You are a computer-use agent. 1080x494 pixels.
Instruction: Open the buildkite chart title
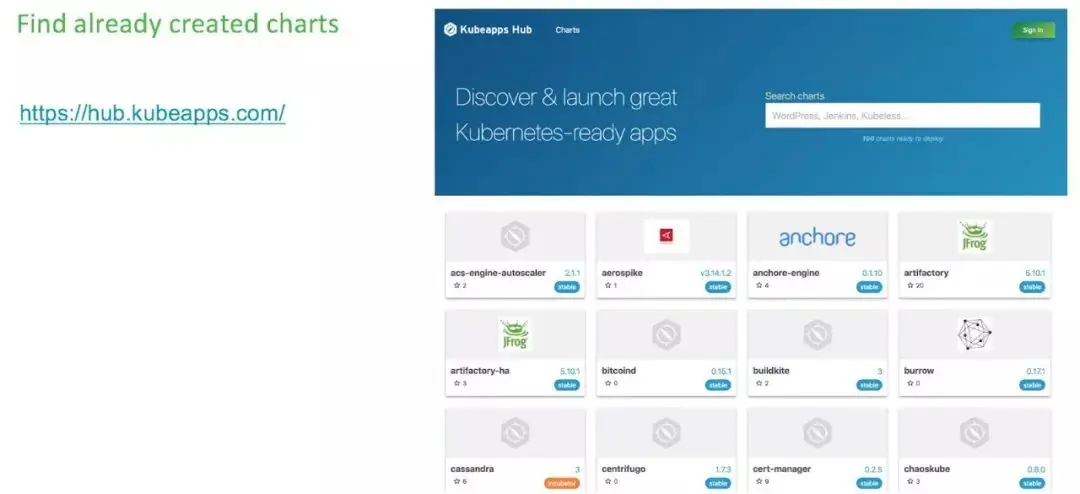[x=771, y=371]
